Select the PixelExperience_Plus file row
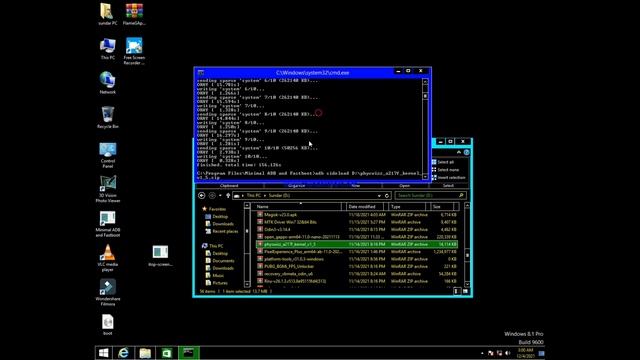This screenshot has width=640, height=360. pyautogui.click(x=357, y=251)
